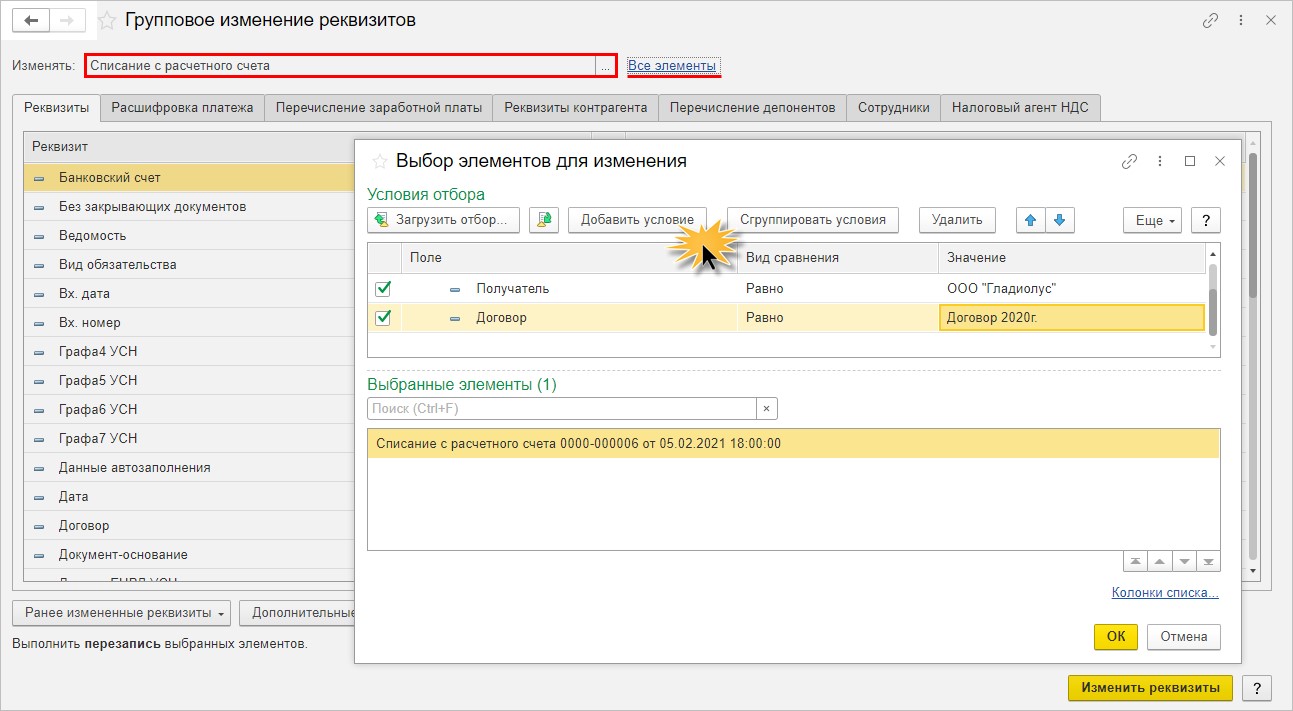Image resolution: width=1293 pixels, height=711 pixels.
Task: Open Перечисление депонентов tab
Action: pos(752,107)
